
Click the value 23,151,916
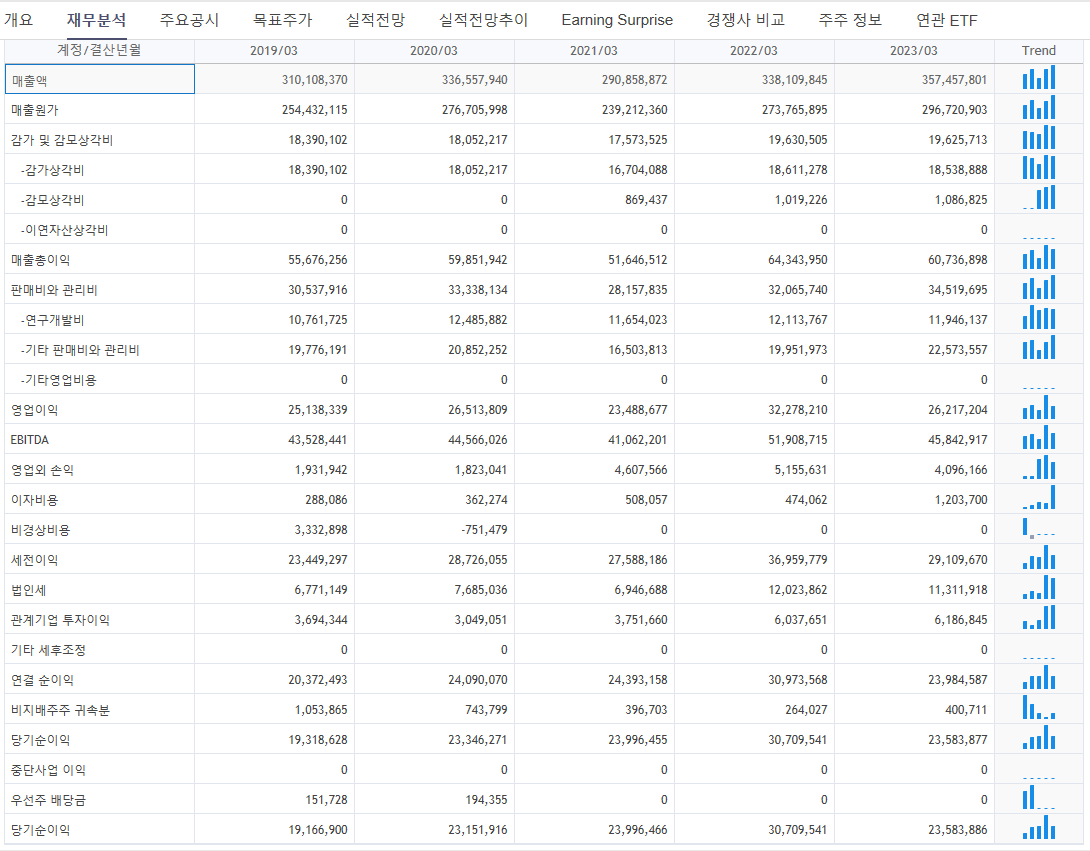tap(478, 830)
